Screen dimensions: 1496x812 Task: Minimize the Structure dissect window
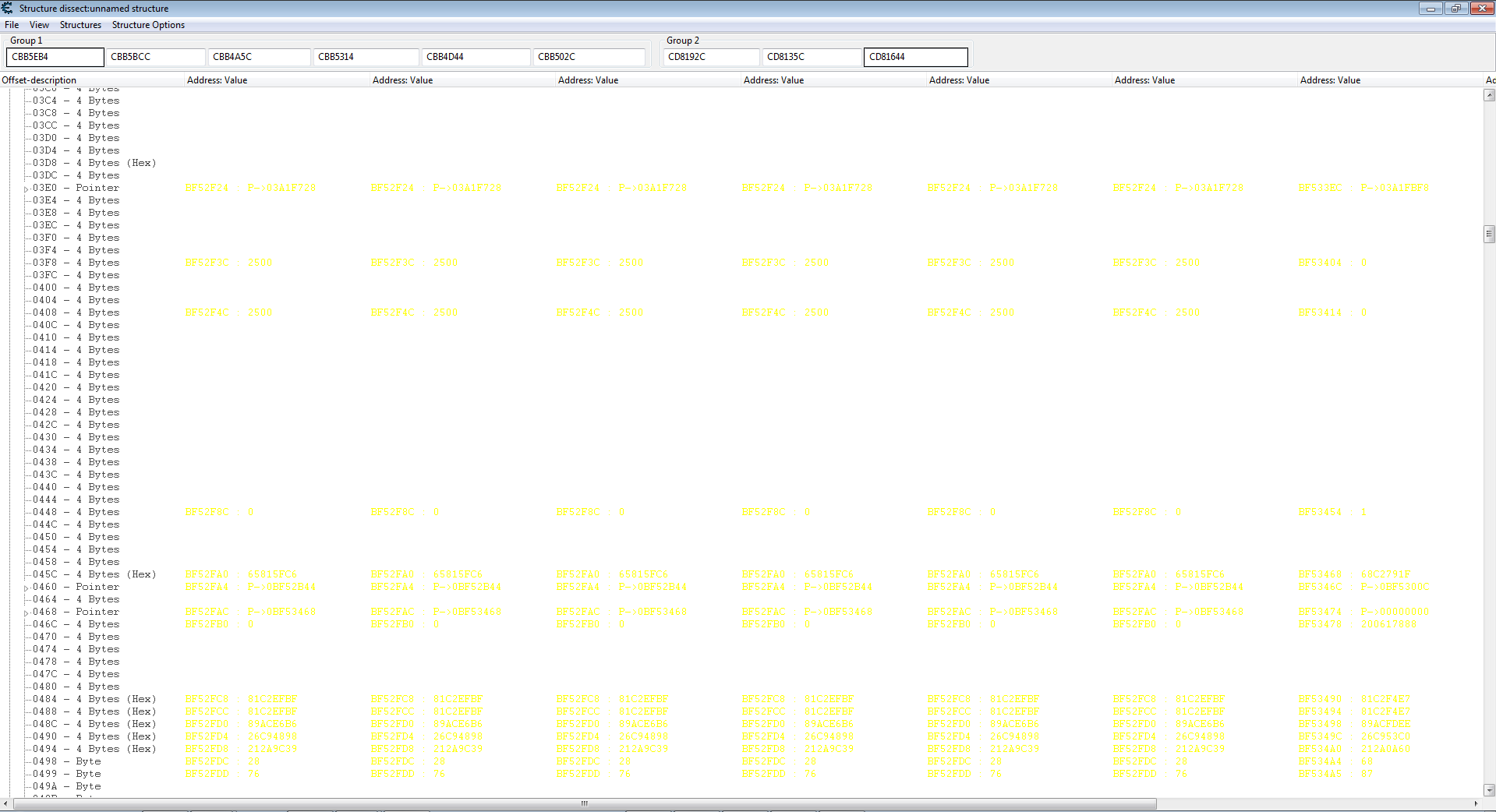click(x=1431, y=9)
